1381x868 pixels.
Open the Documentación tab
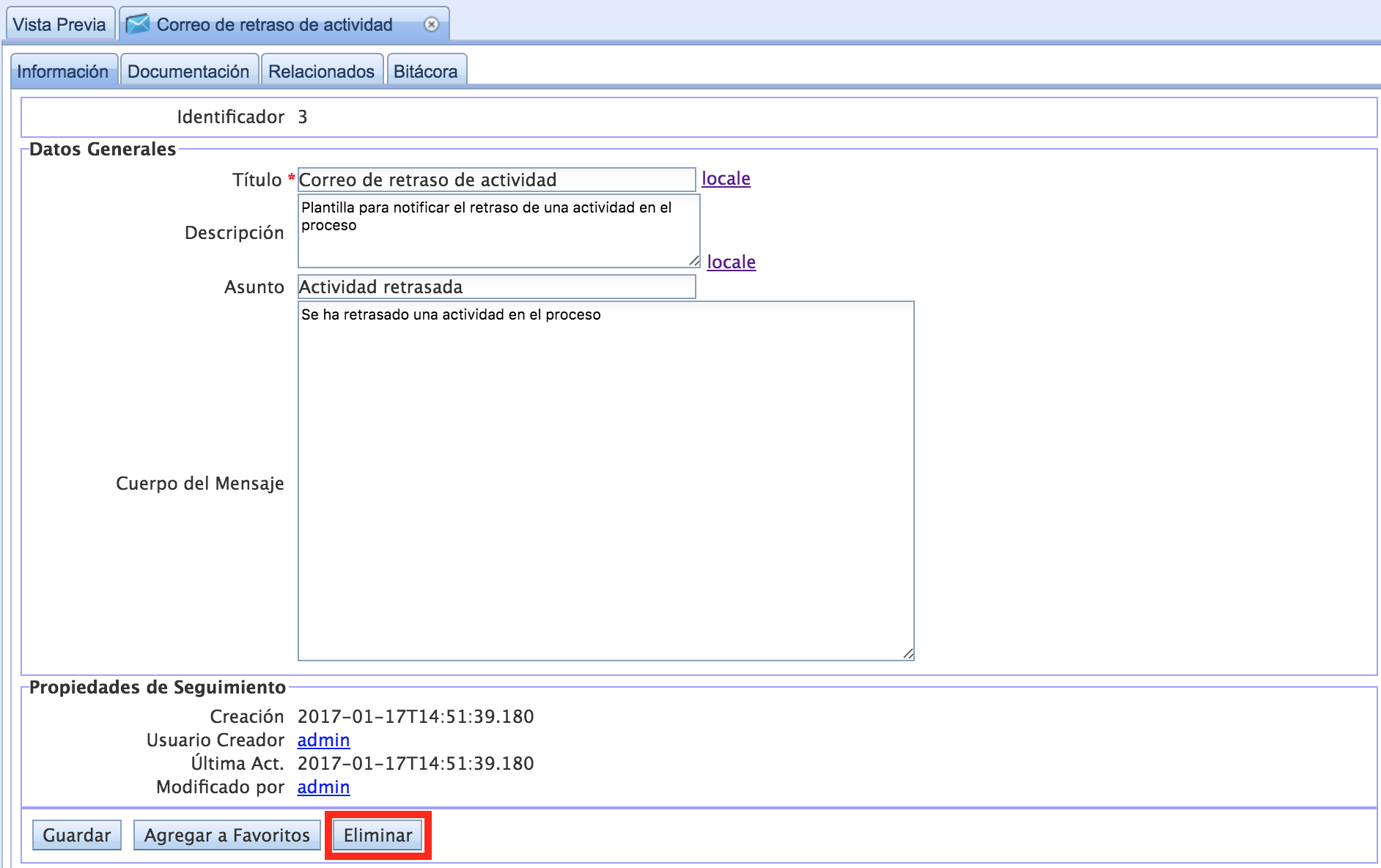point(188,71)
